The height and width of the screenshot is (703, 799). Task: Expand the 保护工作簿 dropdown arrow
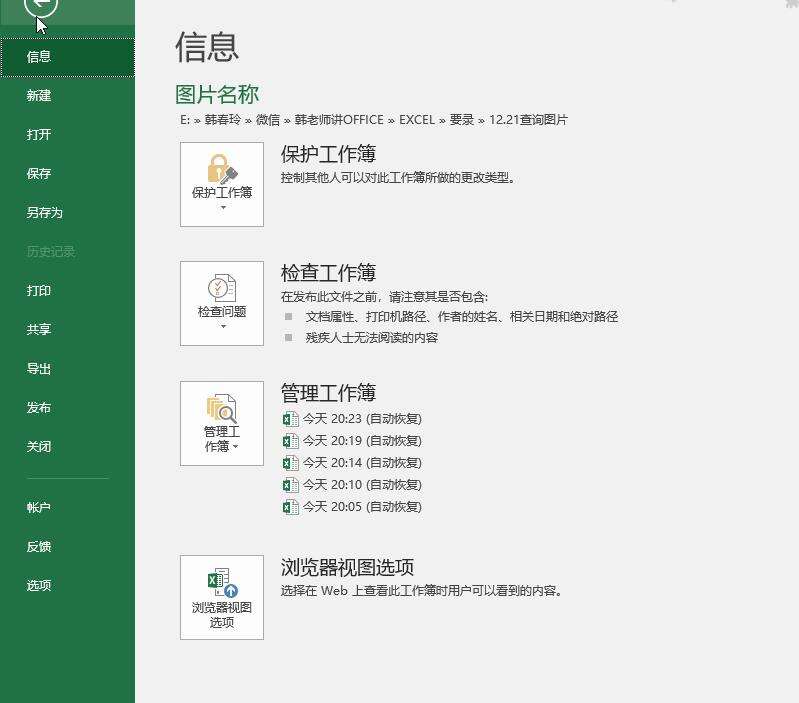pos(223,207)
